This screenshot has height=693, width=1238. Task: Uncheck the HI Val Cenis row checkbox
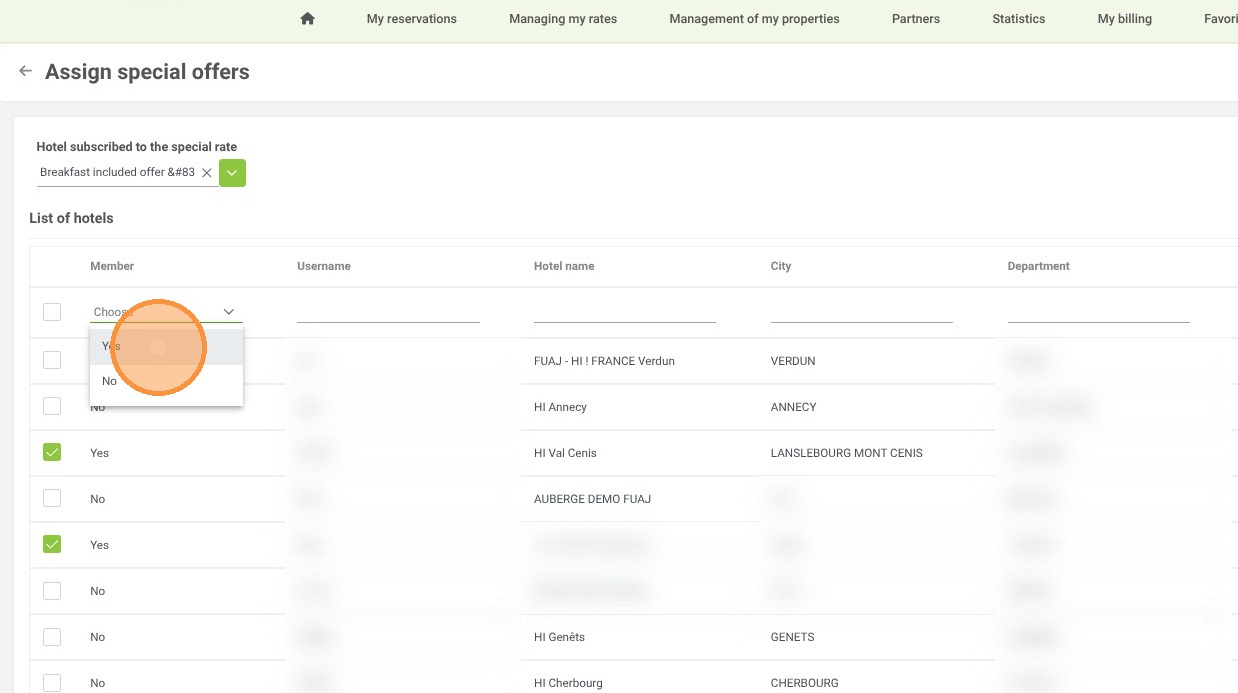point(52,452)
